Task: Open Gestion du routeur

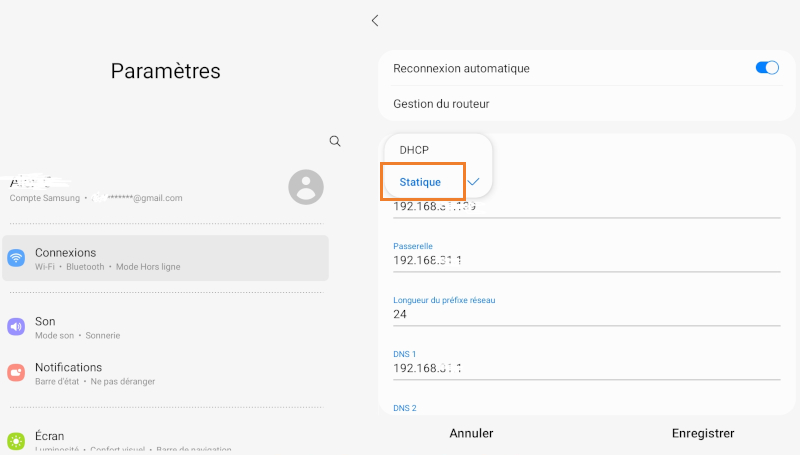Action: [x=441, y=103]
